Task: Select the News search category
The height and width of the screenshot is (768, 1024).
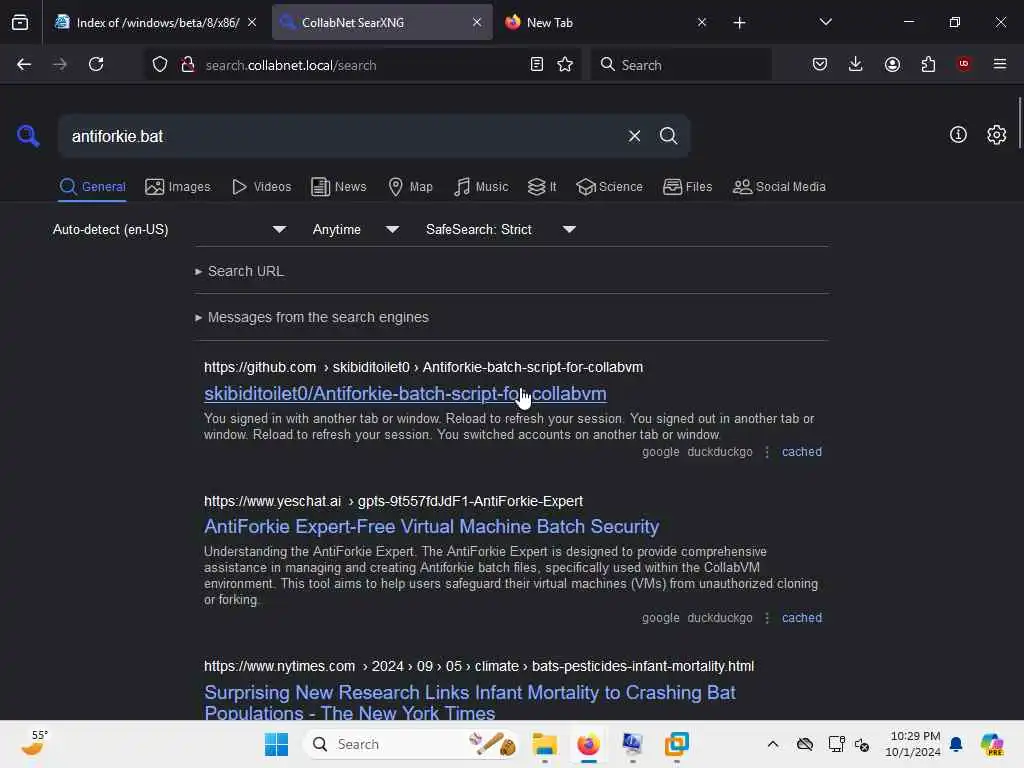Action: pyautogui.click(x=339, y=187)
